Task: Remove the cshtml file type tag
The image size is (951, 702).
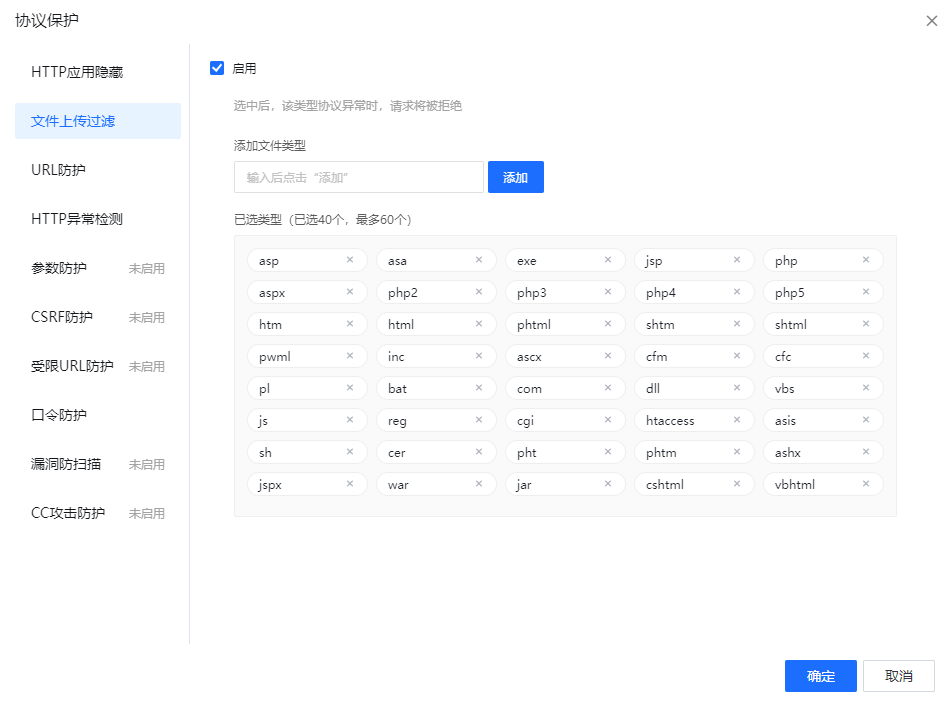Action: pos(737,484)
